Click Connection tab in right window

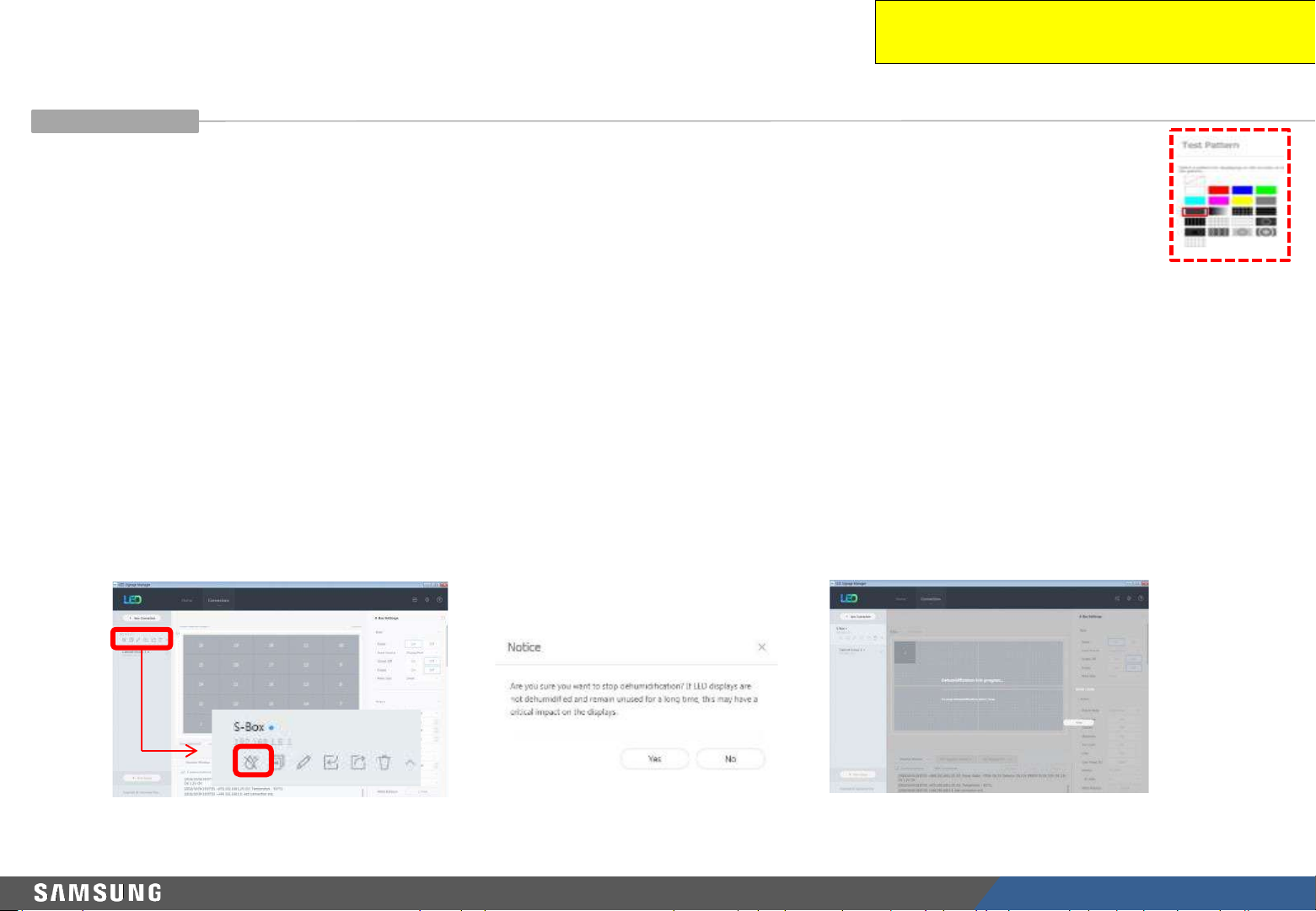931,599
